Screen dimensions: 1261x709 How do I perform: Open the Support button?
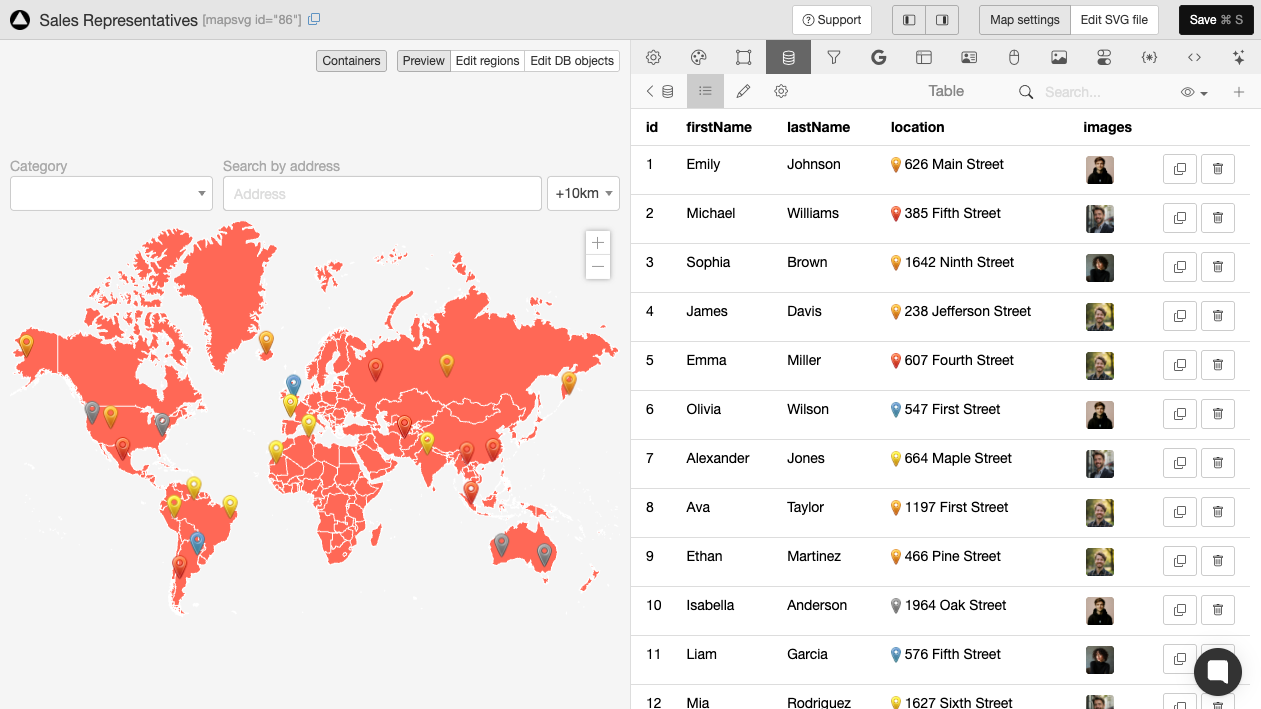pyautogui.click(x=831, y=20)
